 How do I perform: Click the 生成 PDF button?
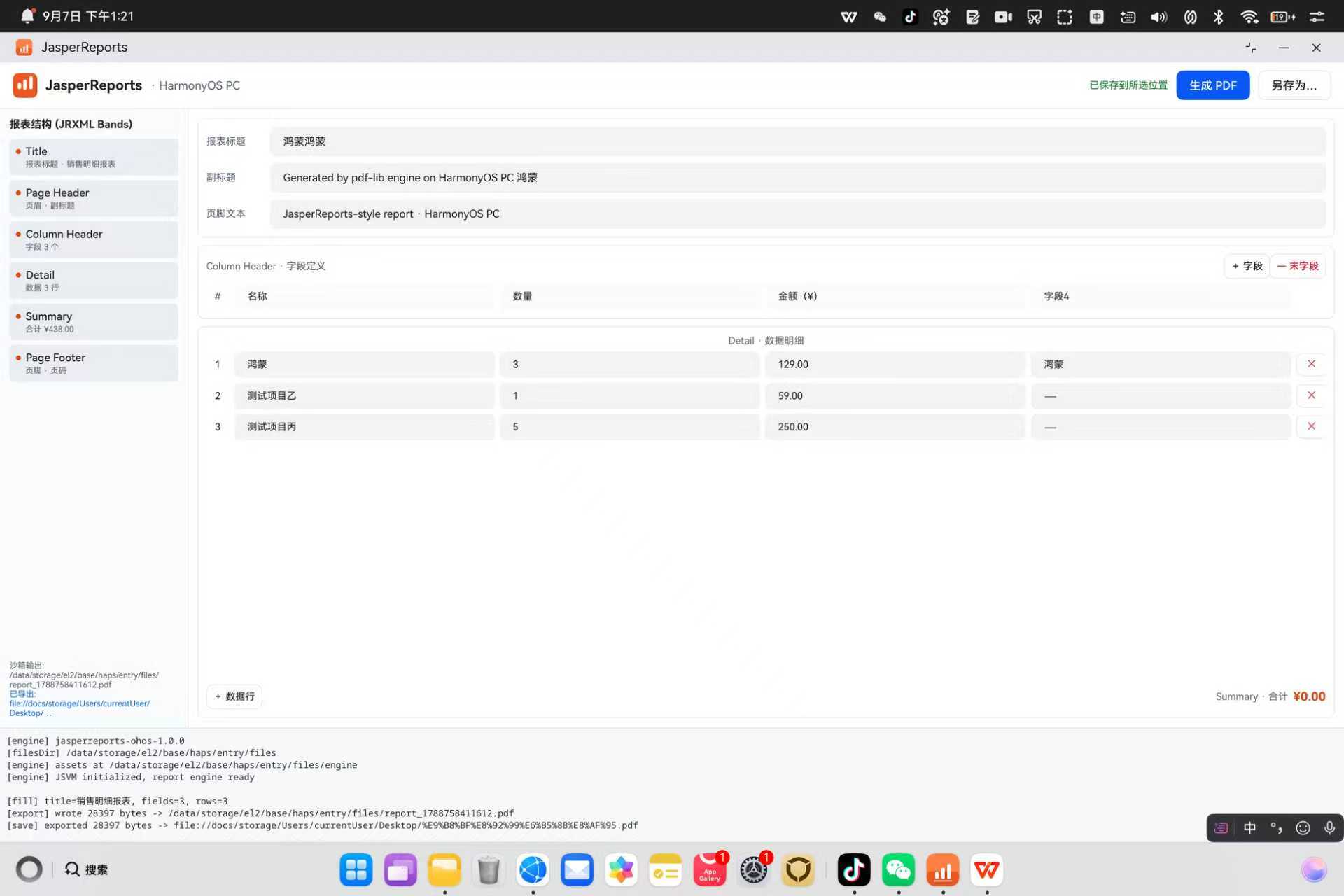click(1212, 85)
